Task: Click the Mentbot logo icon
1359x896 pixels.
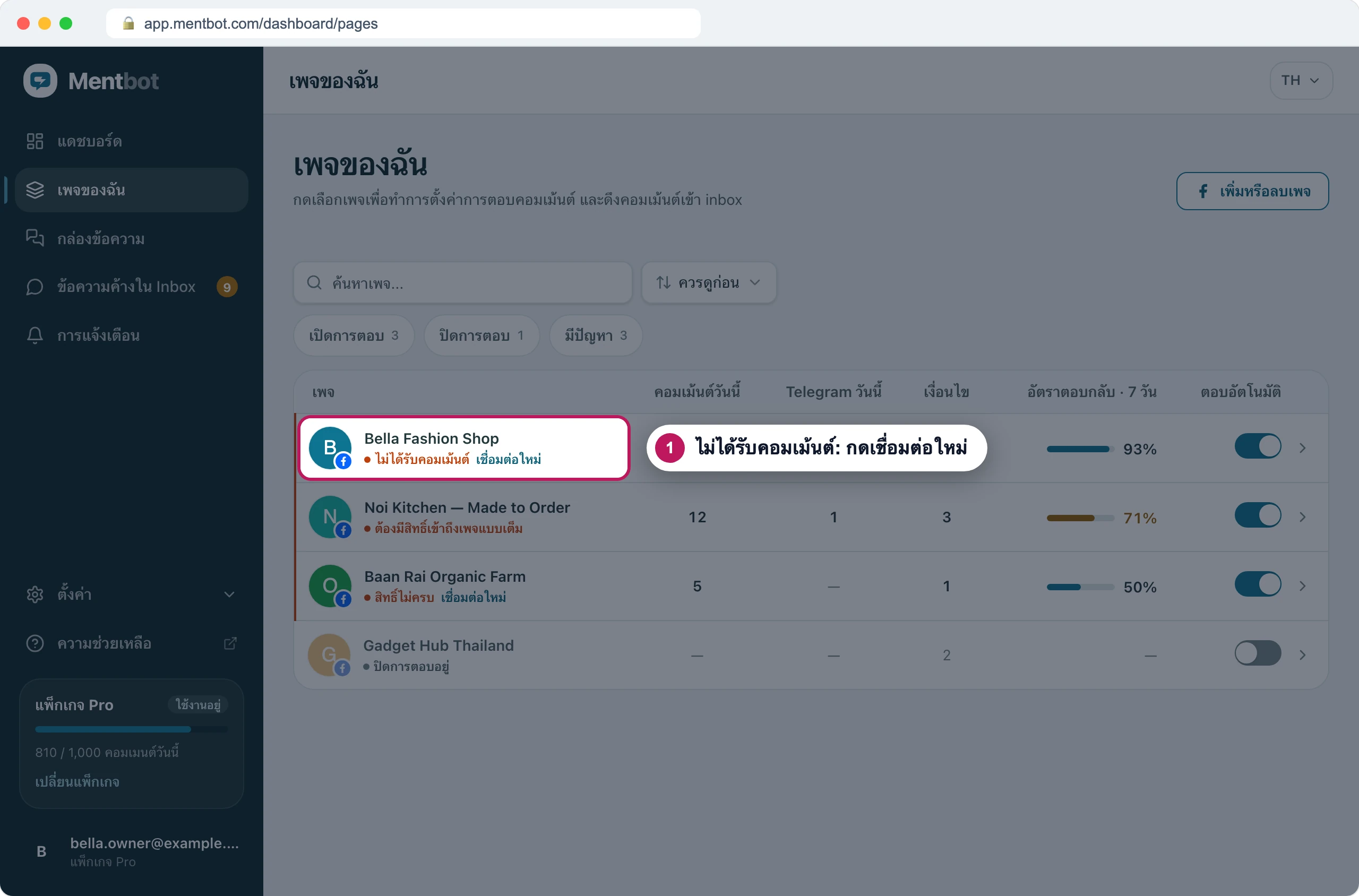Action: tap(40, 81)
